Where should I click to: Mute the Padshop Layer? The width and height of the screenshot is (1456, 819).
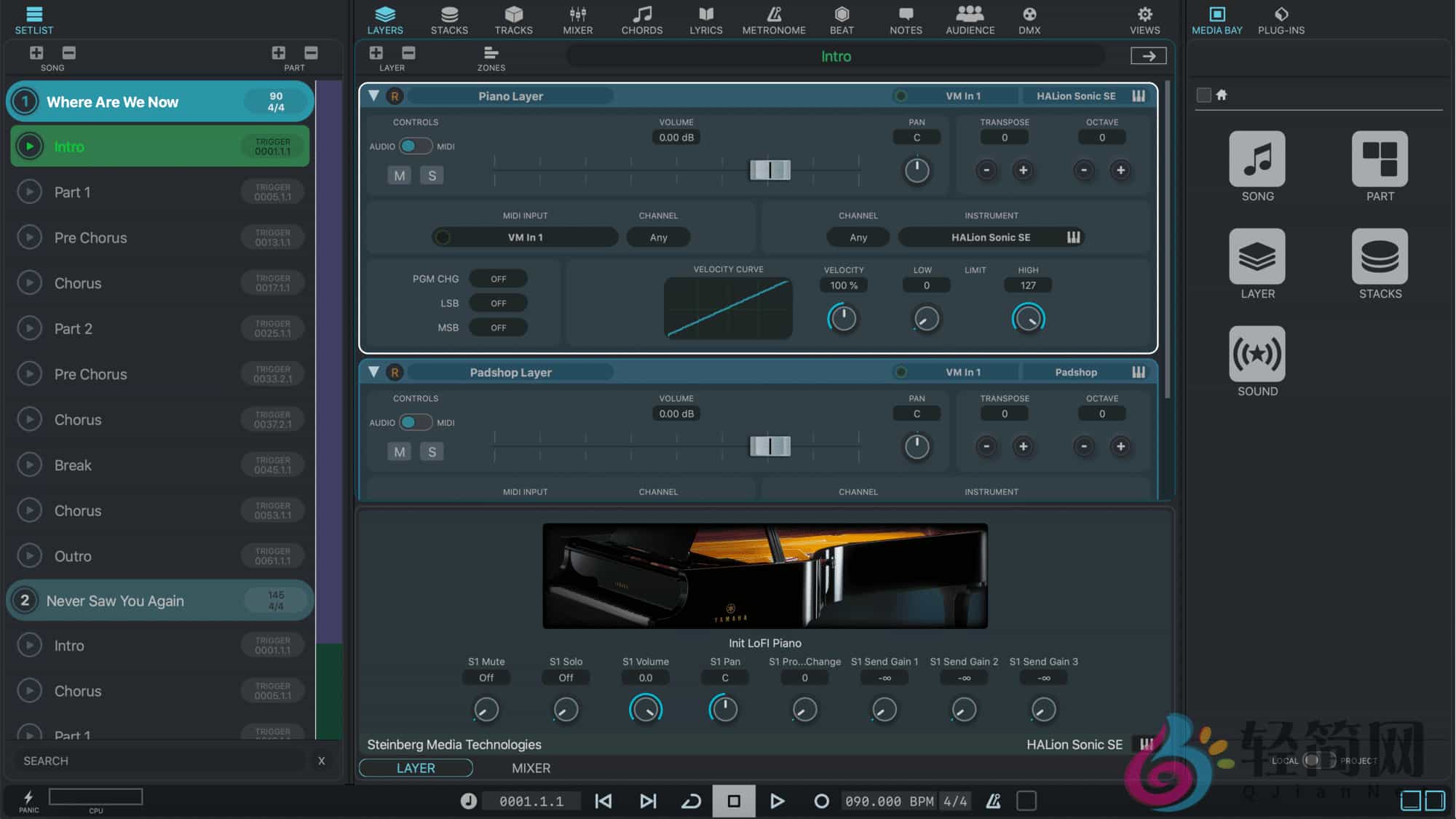(399, 451)
